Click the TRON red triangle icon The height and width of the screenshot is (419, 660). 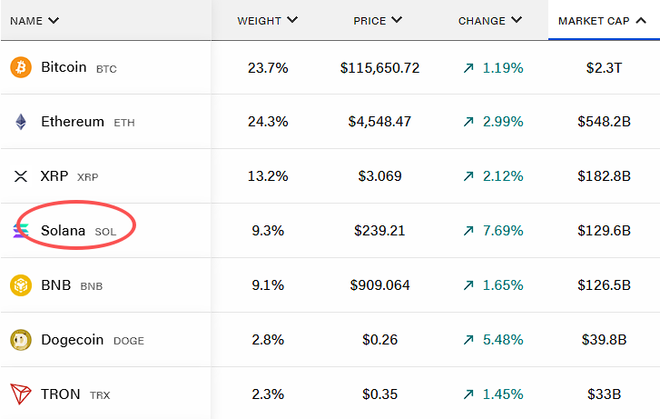(x=20, y=394)
